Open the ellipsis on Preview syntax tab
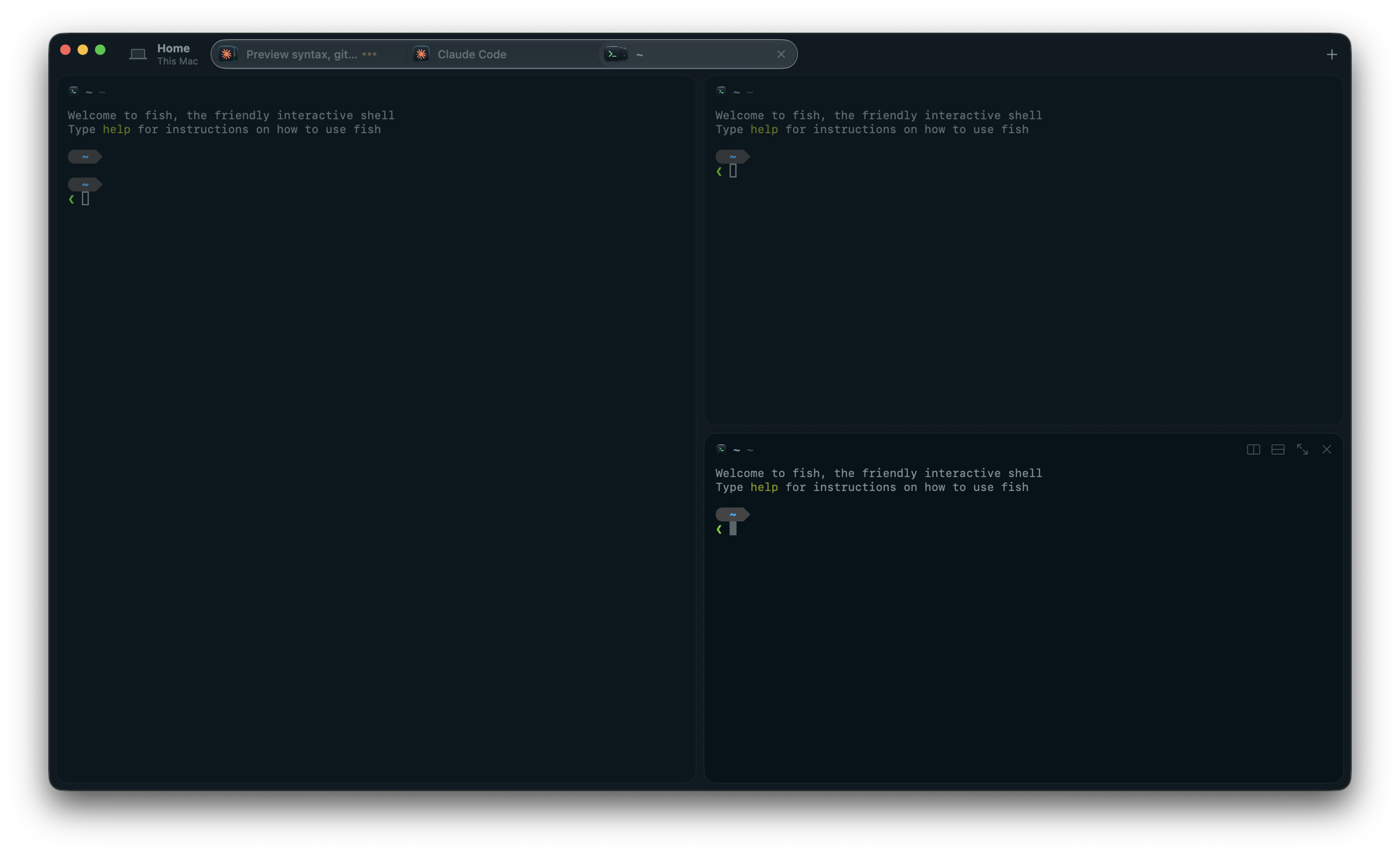 [370, 55]
